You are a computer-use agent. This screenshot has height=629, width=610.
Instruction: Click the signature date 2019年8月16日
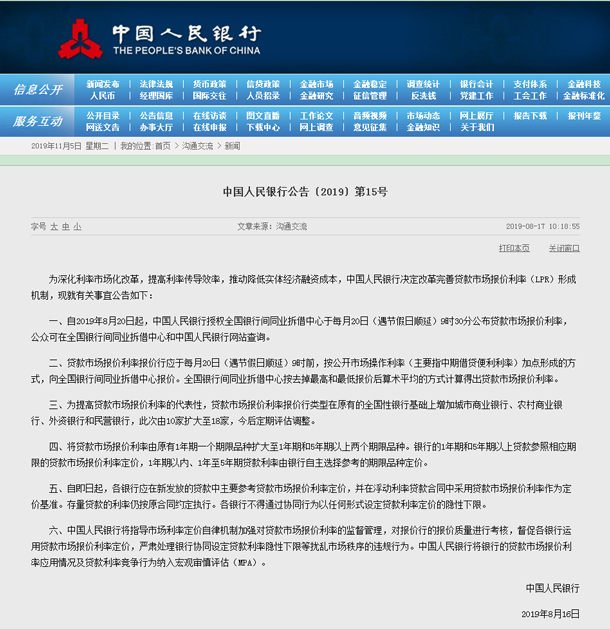pyautogui.click(x=551, y=614)
